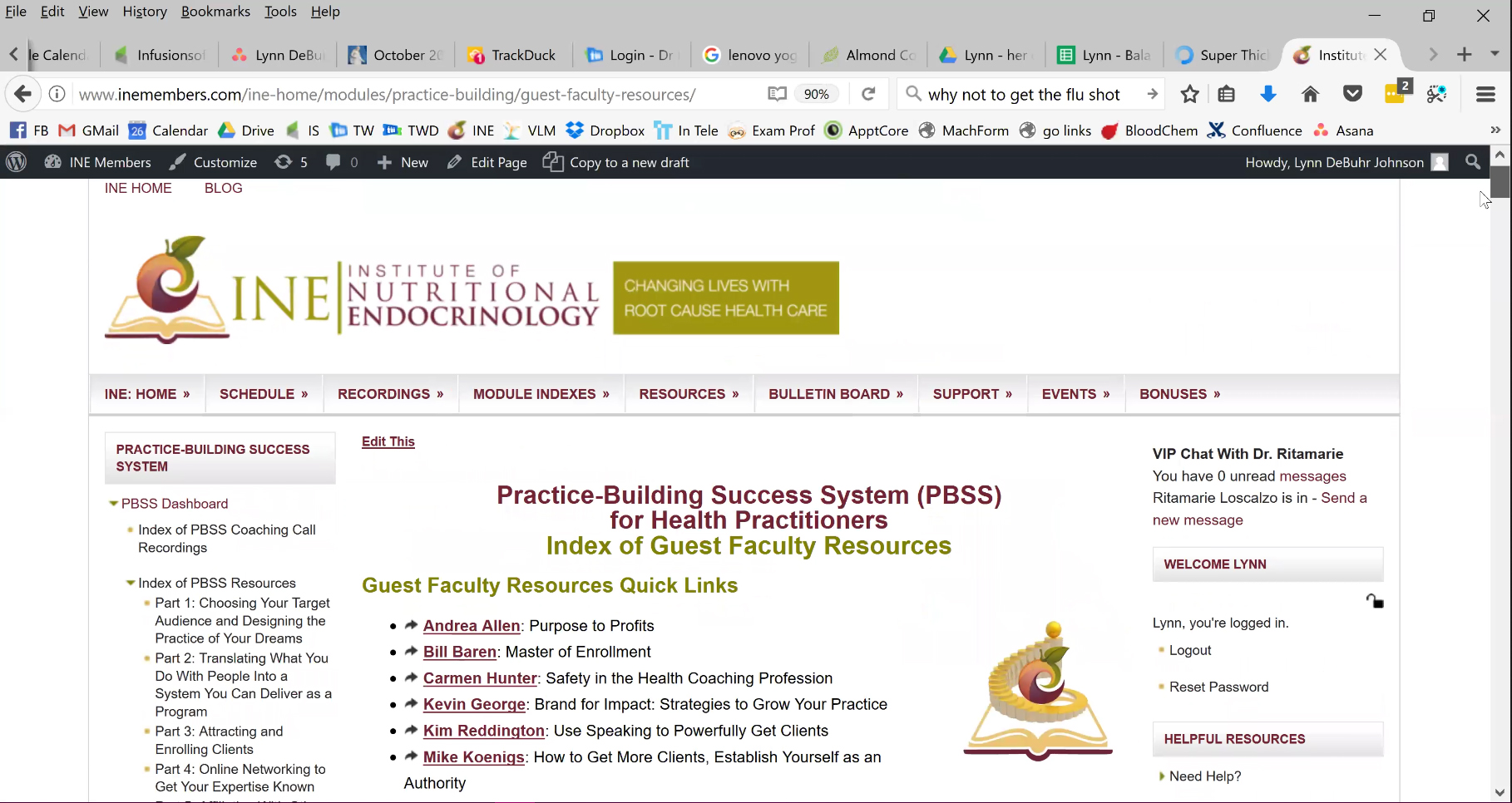Open the Pocket icon in toolbar
The image size is (1512, 803).
click(x=1352, y=95)
